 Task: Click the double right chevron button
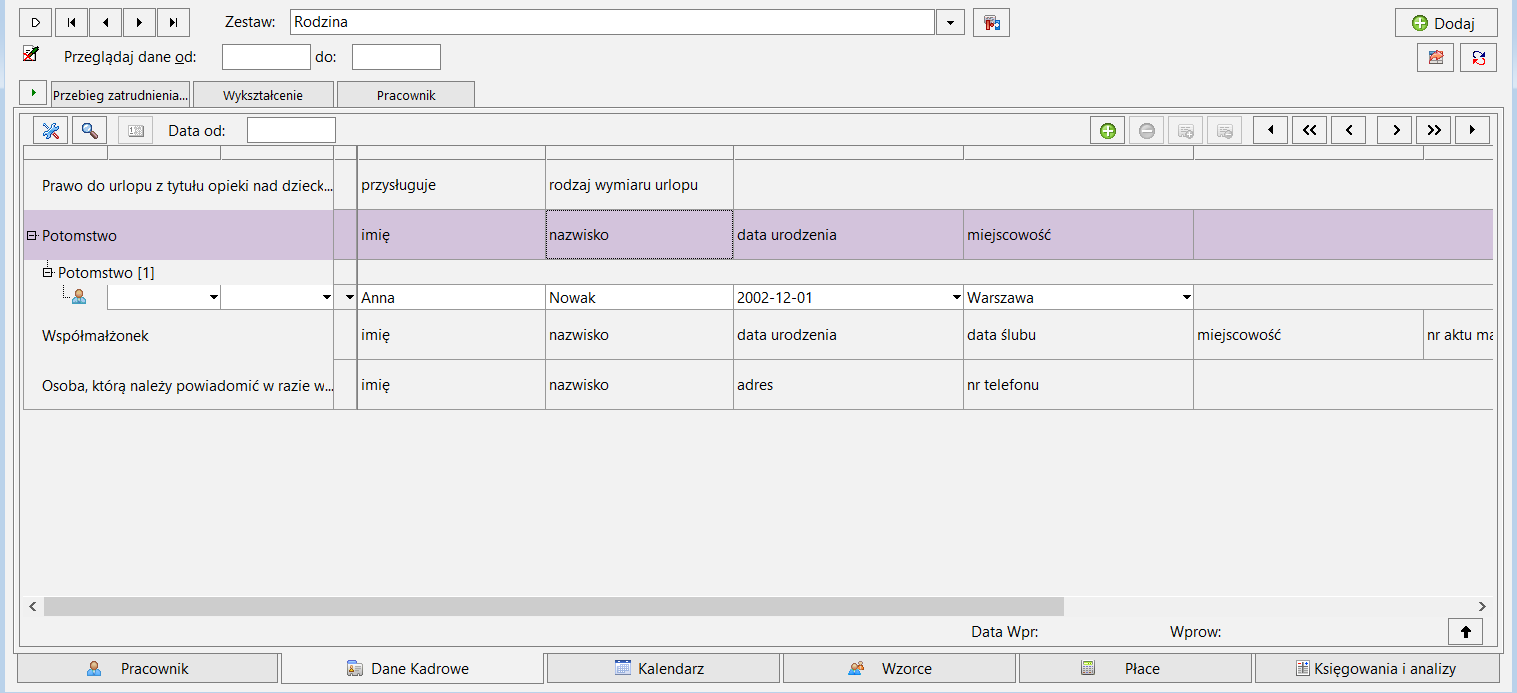pyautogui.click(x=1433, y=130)
